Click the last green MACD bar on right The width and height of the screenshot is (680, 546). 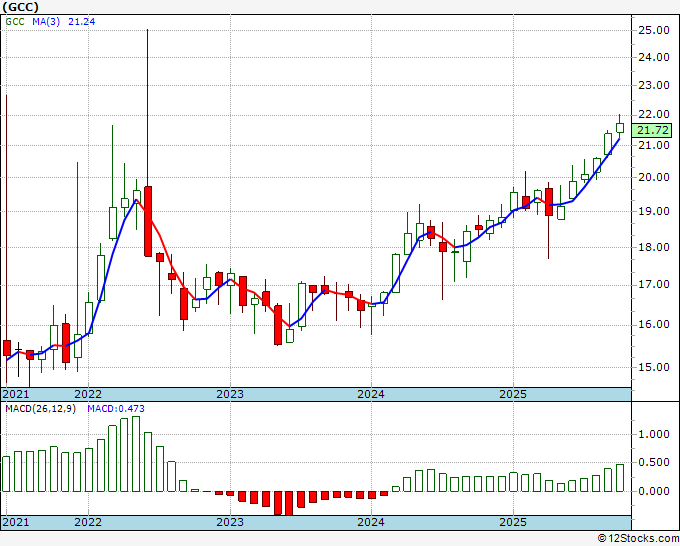(x=620, y=478)
